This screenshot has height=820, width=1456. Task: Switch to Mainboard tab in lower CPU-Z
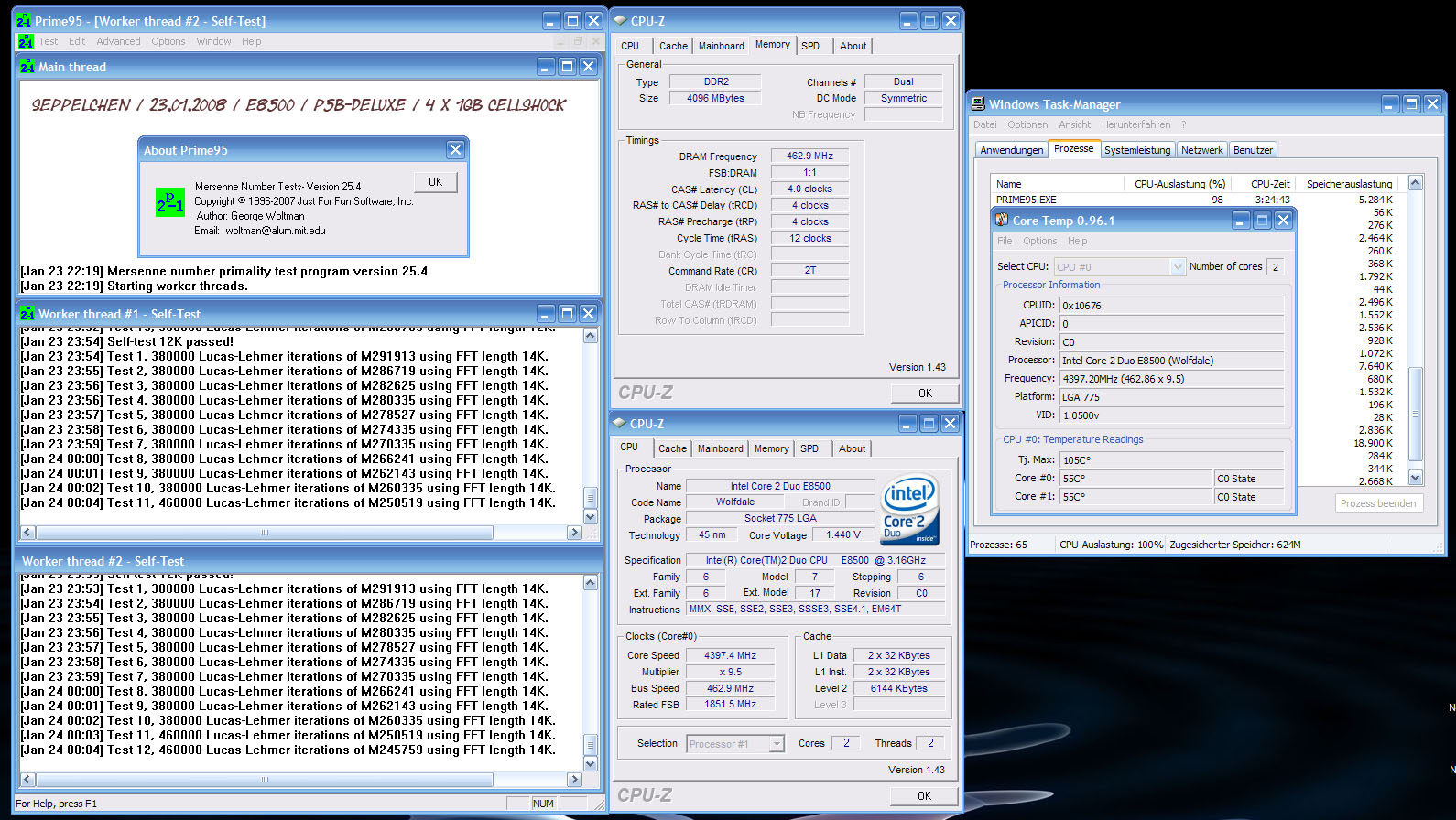pos(721,448)
